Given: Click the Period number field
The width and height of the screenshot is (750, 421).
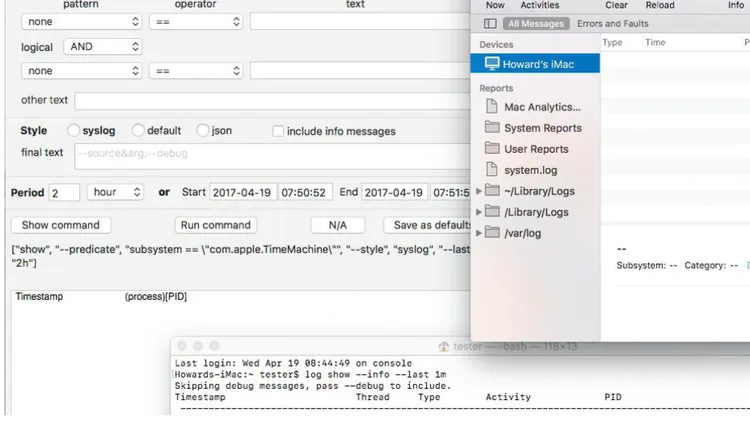Looking at the screenshot, I should click(64, 192).
